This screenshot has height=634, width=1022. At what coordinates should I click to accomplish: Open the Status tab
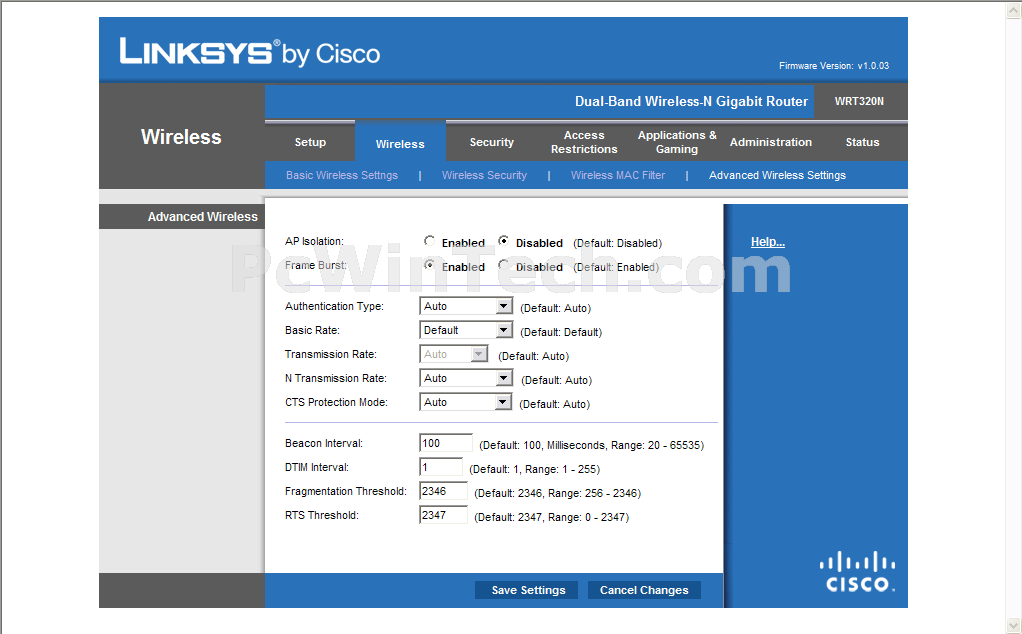pos(862,142)
